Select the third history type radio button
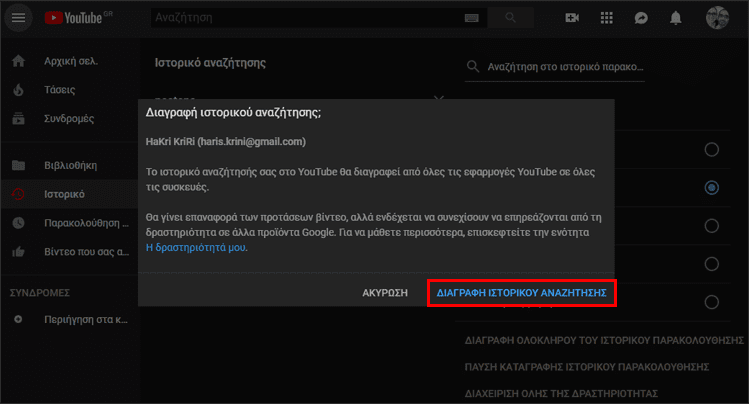Viewport: 749px width, 404px height. coord(712,225)
